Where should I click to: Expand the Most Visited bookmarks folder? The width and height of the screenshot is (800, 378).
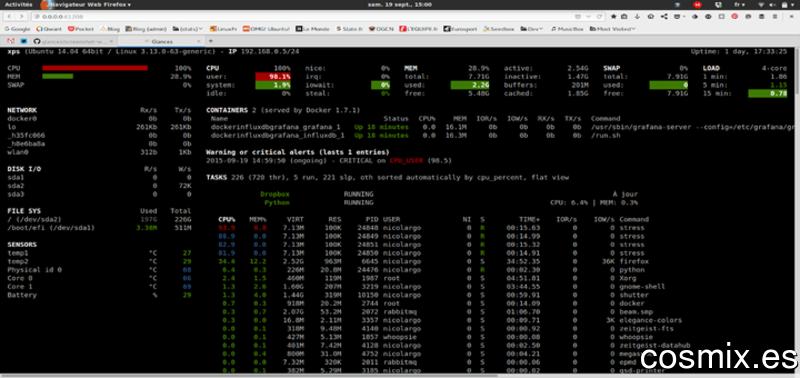point(613,29)
